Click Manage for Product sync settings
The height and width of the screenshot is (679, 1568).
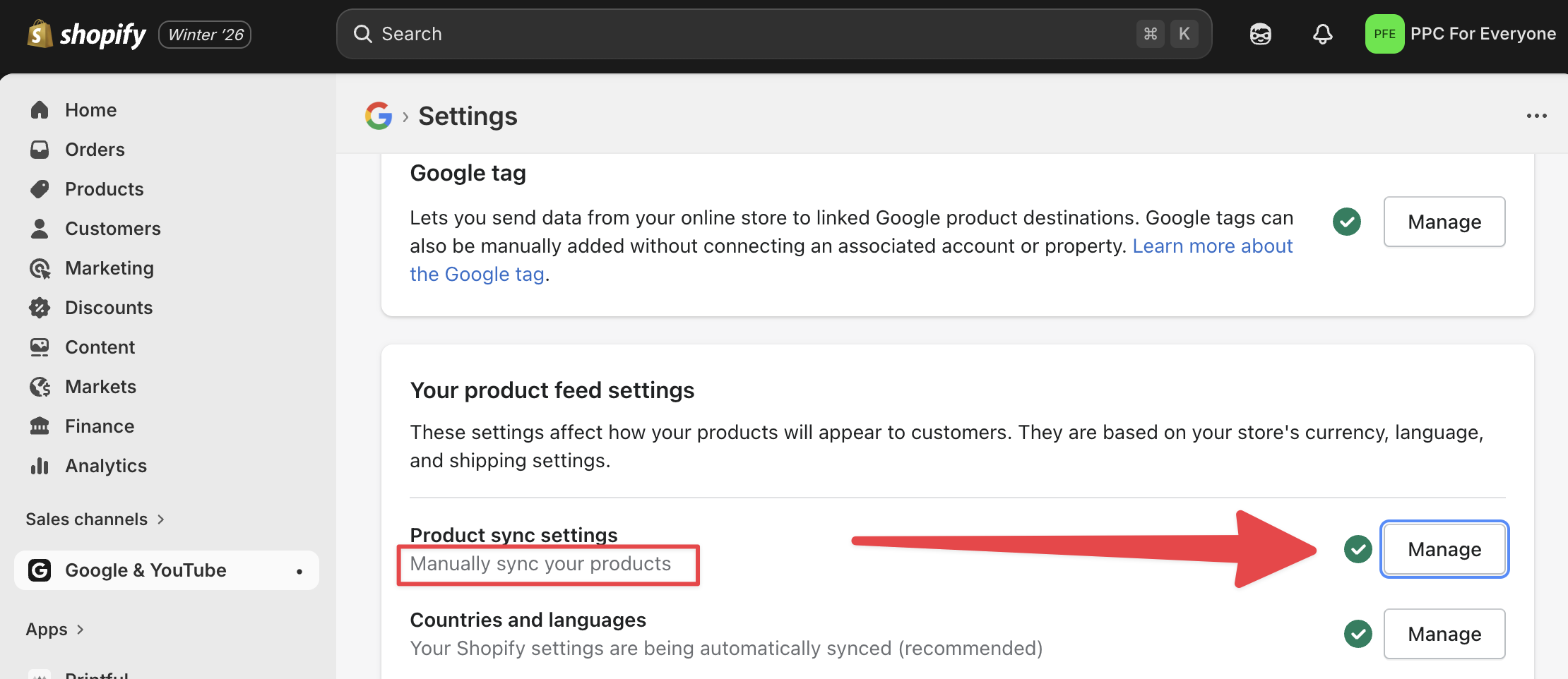(x=1444, y=549)
